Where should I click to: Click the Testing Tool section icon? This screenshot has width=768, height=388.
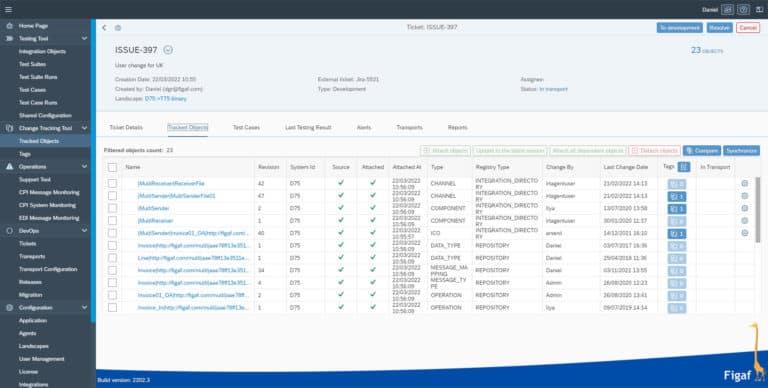tap(9, 38)
